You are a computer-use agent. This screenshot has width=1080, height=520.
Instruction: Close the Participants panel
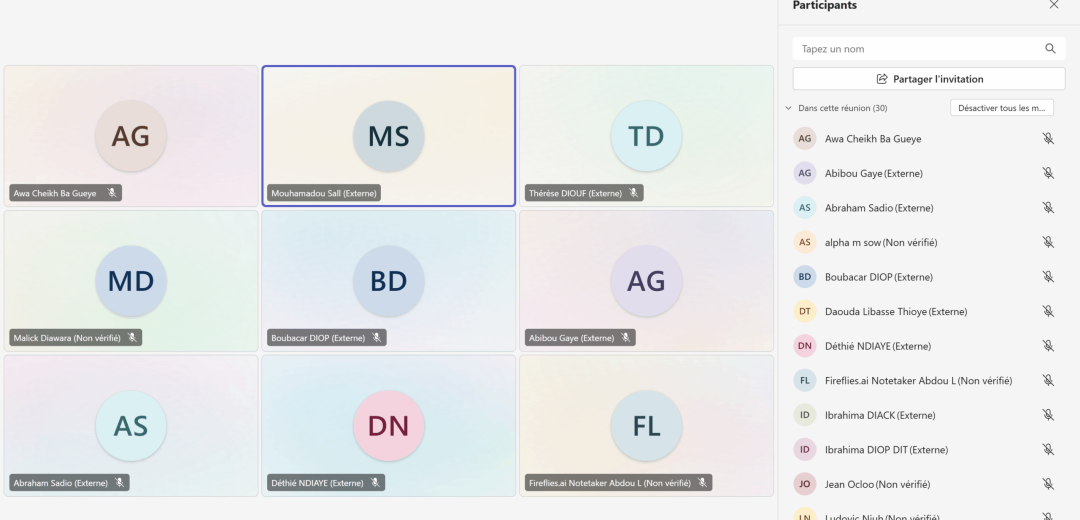click(x=1053, y=5)
